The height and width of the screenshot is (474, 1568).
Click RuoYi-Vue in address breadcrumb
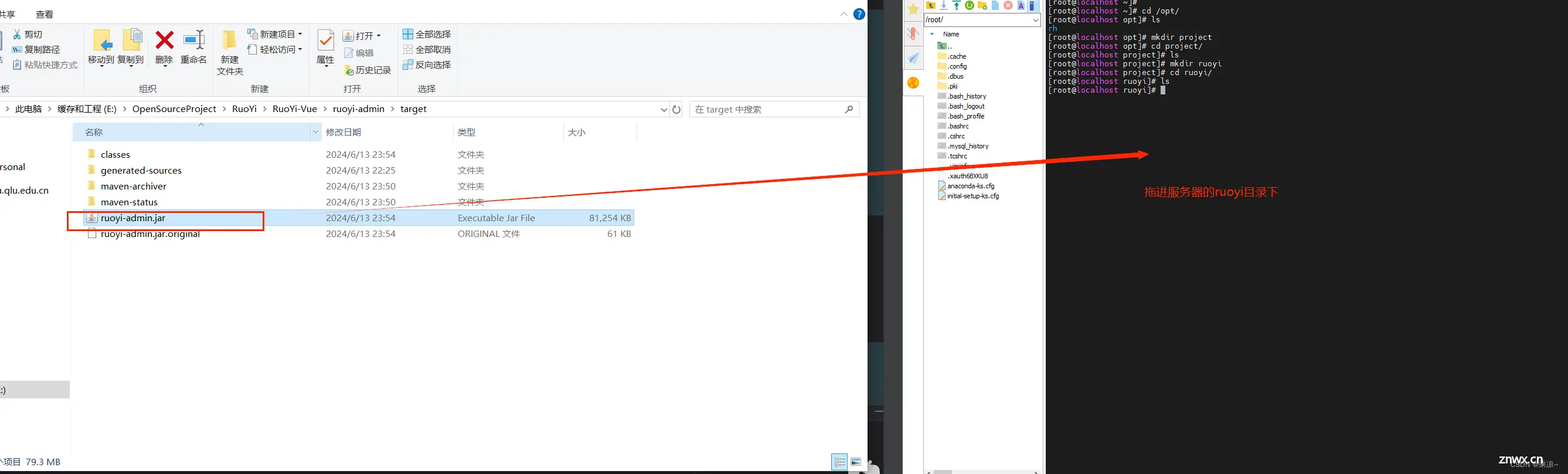295,109
